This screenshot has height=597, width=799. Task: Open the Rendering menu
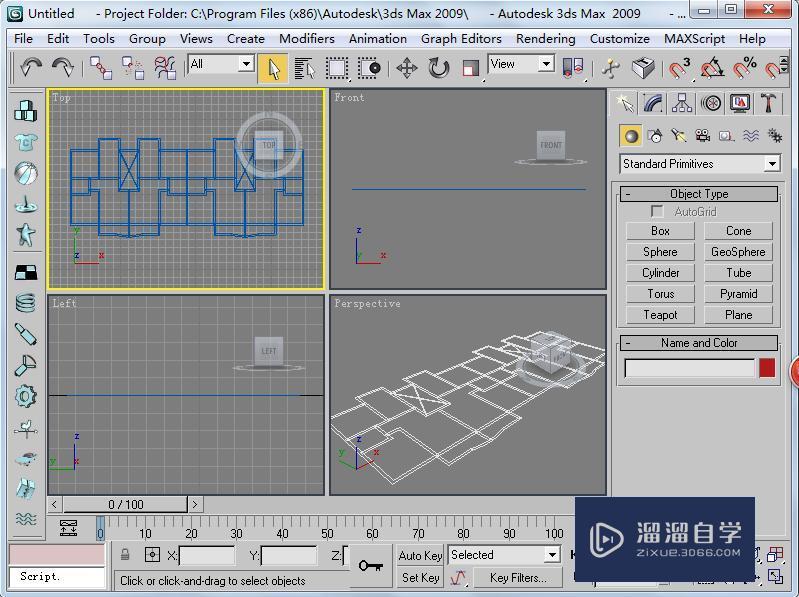click(x=545, y=39)
